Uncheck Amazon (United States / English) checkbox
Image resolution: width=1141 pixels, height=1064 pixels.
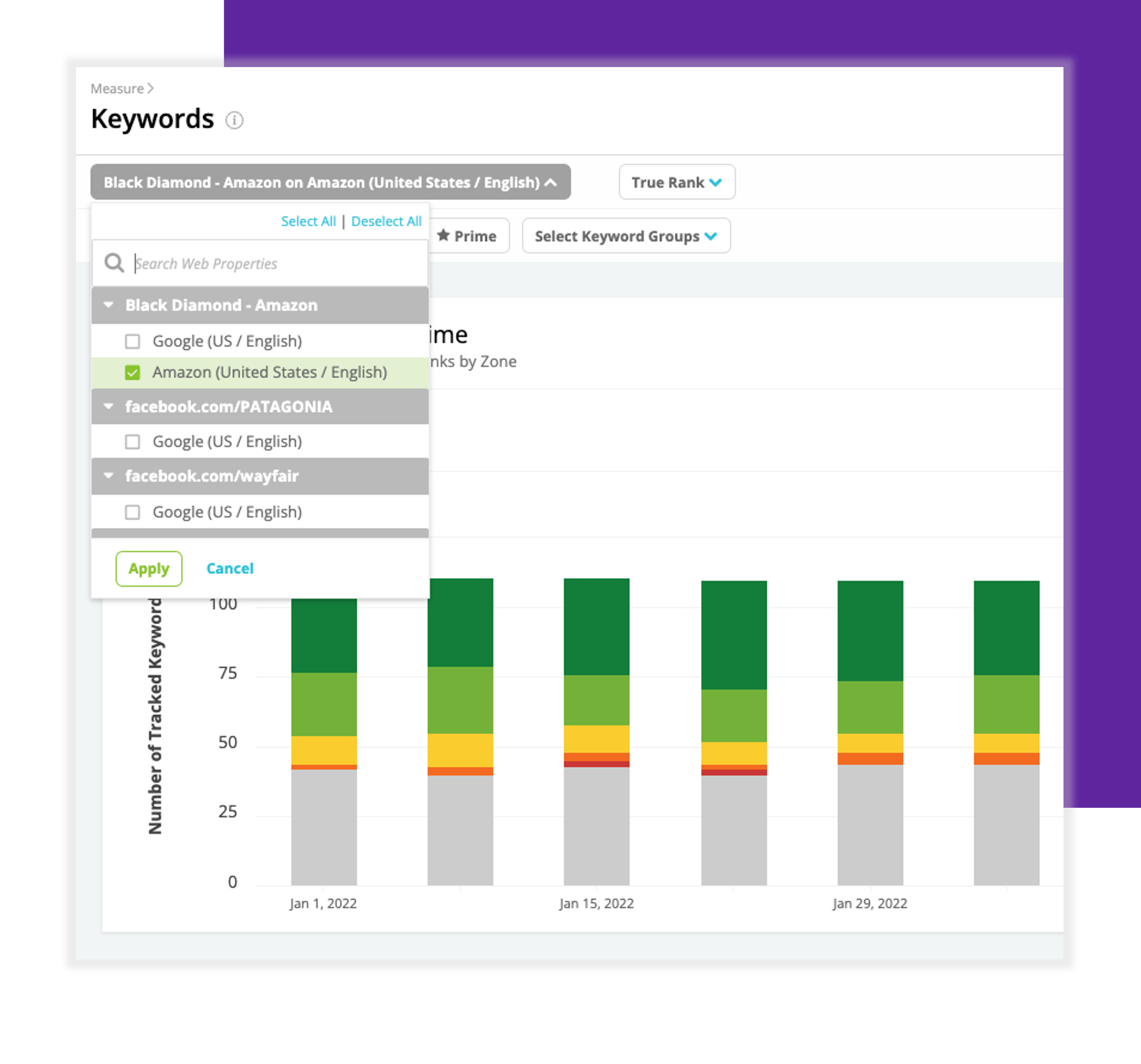point(132,372)
